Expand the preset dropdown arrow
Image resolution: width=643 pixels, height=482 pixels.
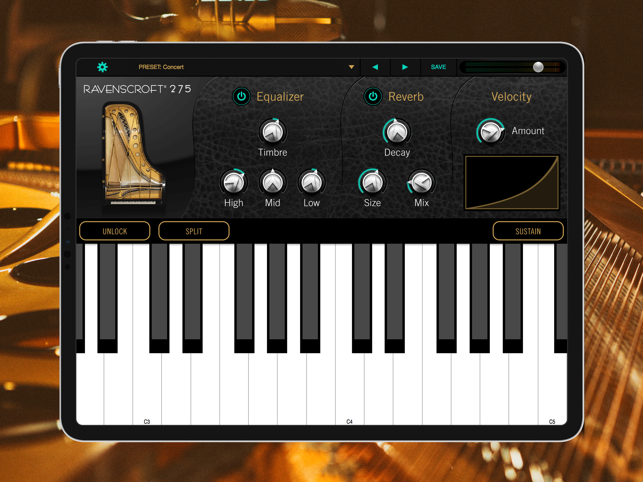[351, 67]
